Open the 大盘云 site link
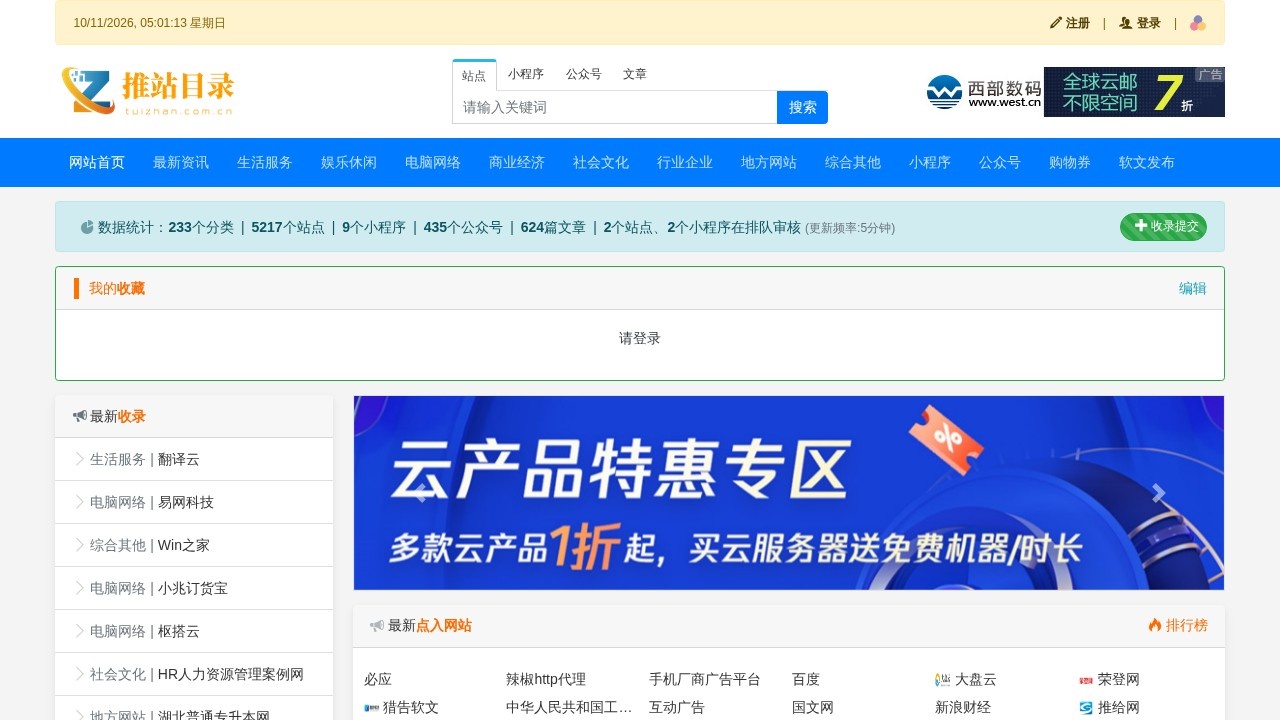Image resolution: width=1280 pixels, height=720 pixels. 966,679
